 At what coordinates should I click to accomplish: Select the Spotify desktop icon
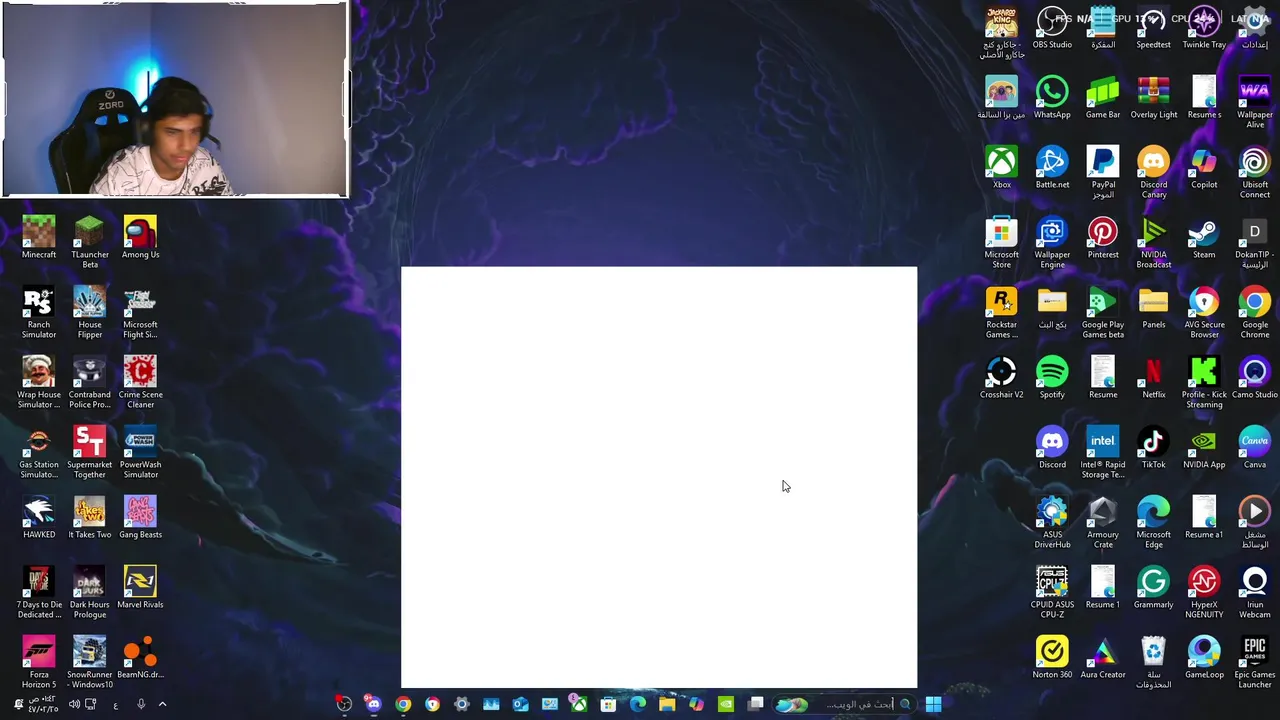point(1052,378)
